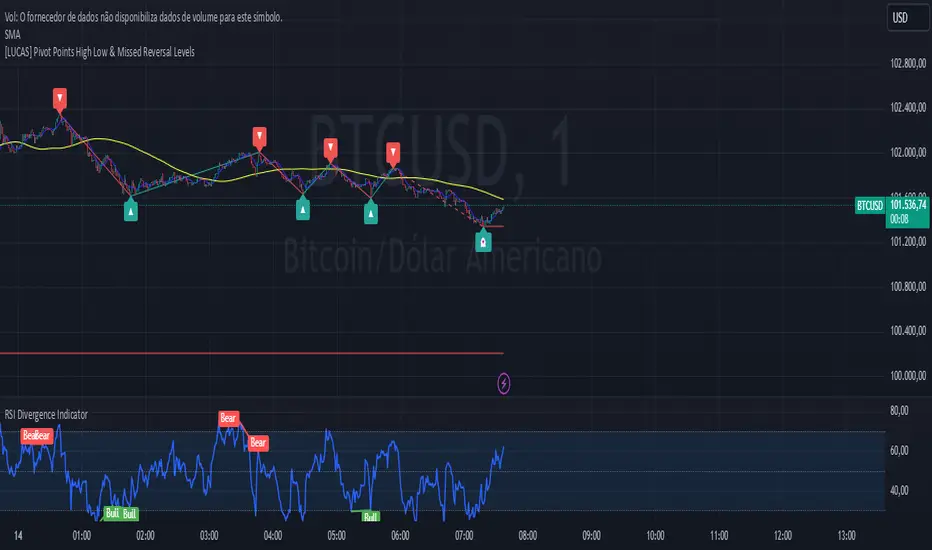Click the Bear label near 03:45 on RSI
Screen dimensions: 932x550
point(258,442)
